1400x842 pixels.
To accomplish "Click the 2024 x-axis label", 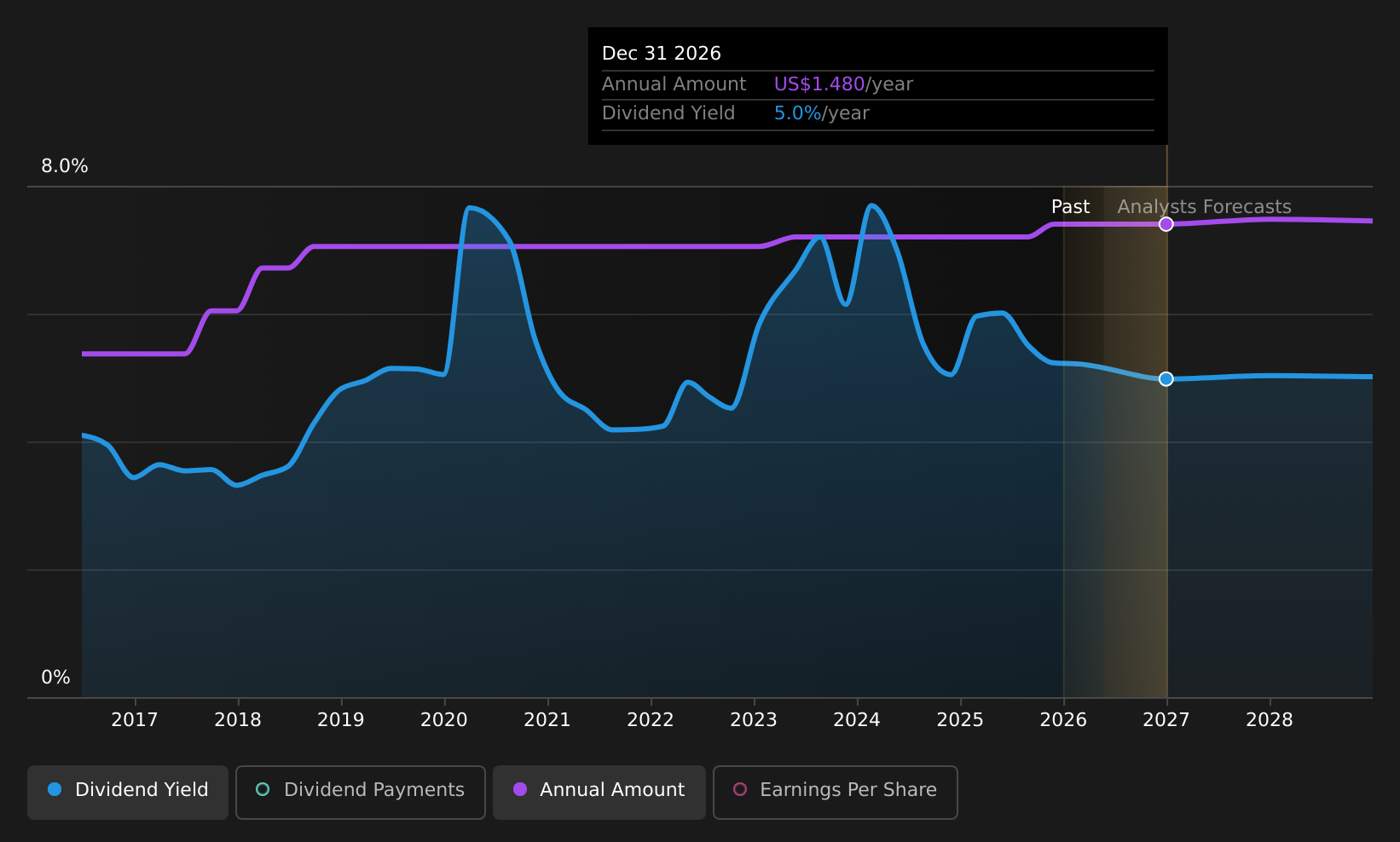I will (x=857, y=720).
